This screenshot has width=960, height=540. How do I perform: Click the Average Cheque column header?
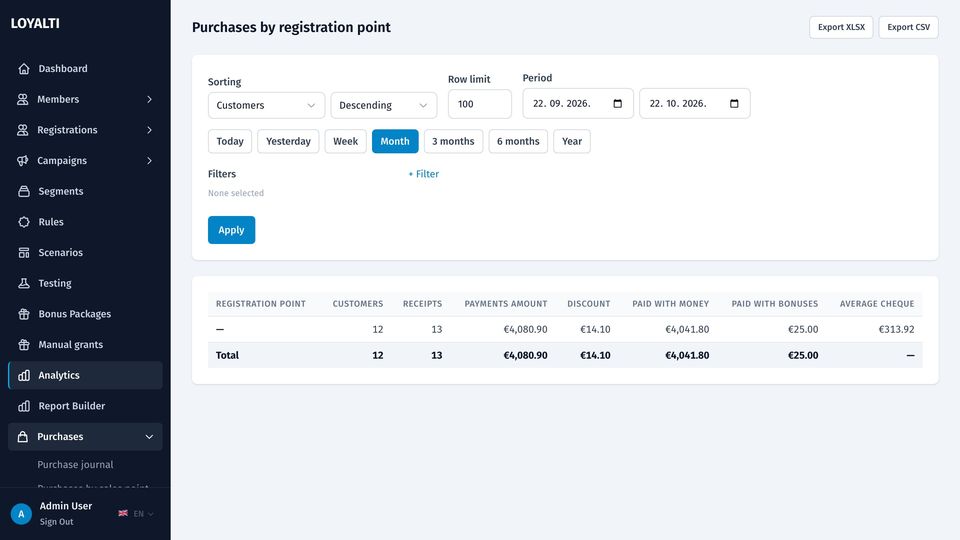click(x=877, y=304)
